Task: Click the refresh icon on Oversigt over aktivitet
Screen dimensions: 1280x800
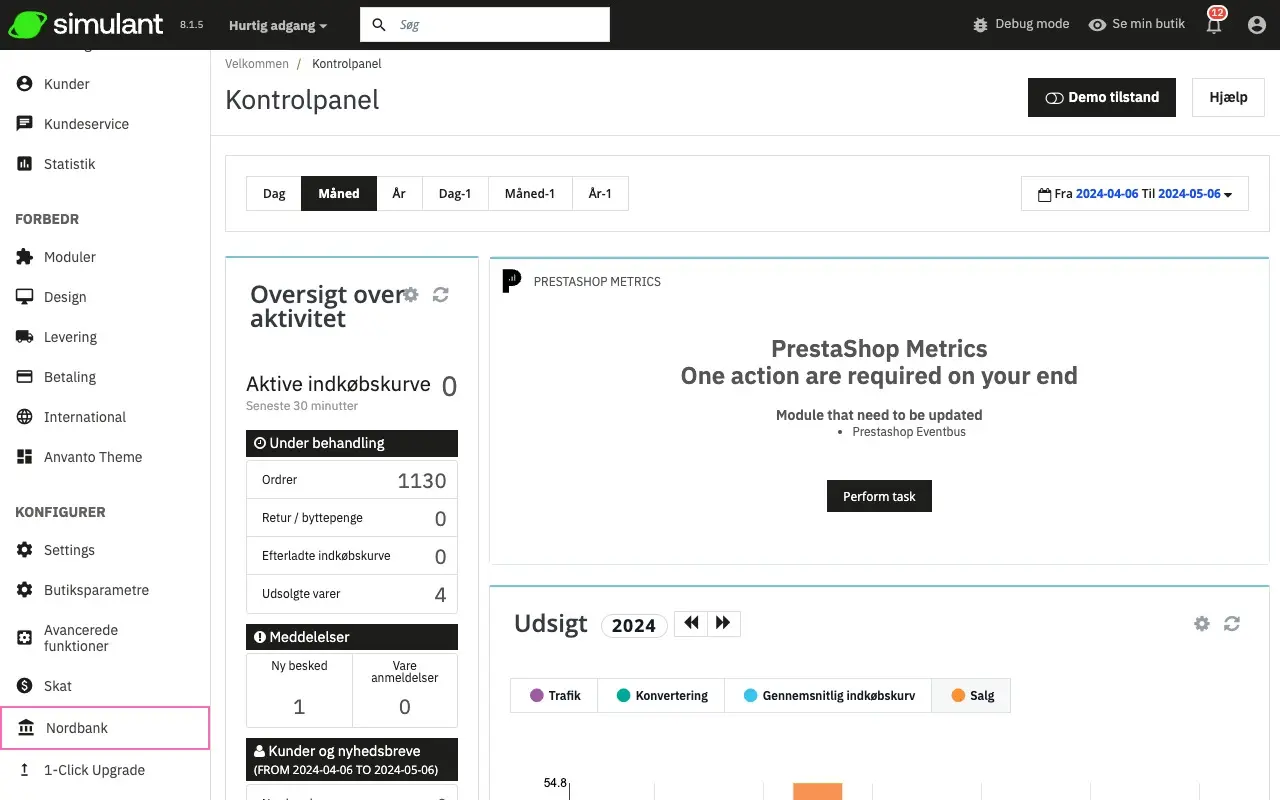Action: 440,294
